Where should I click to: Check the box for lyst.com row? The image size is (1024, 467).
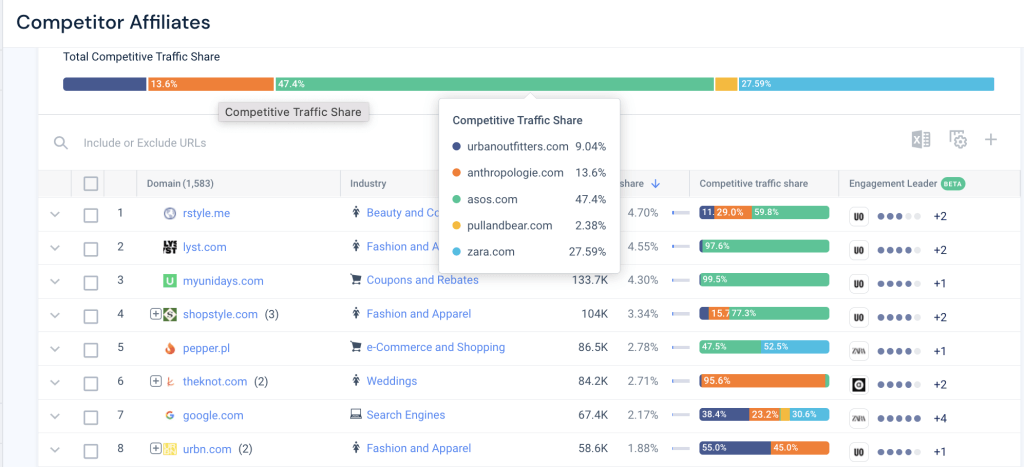tap(91, 249)
